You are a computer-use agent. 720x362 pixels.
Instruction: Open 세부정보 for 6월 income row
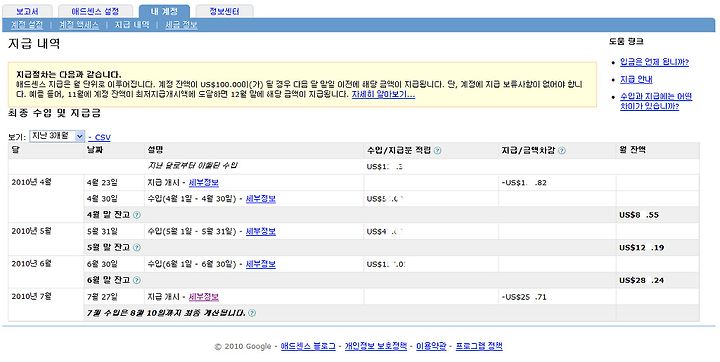[x=261, y=264]
